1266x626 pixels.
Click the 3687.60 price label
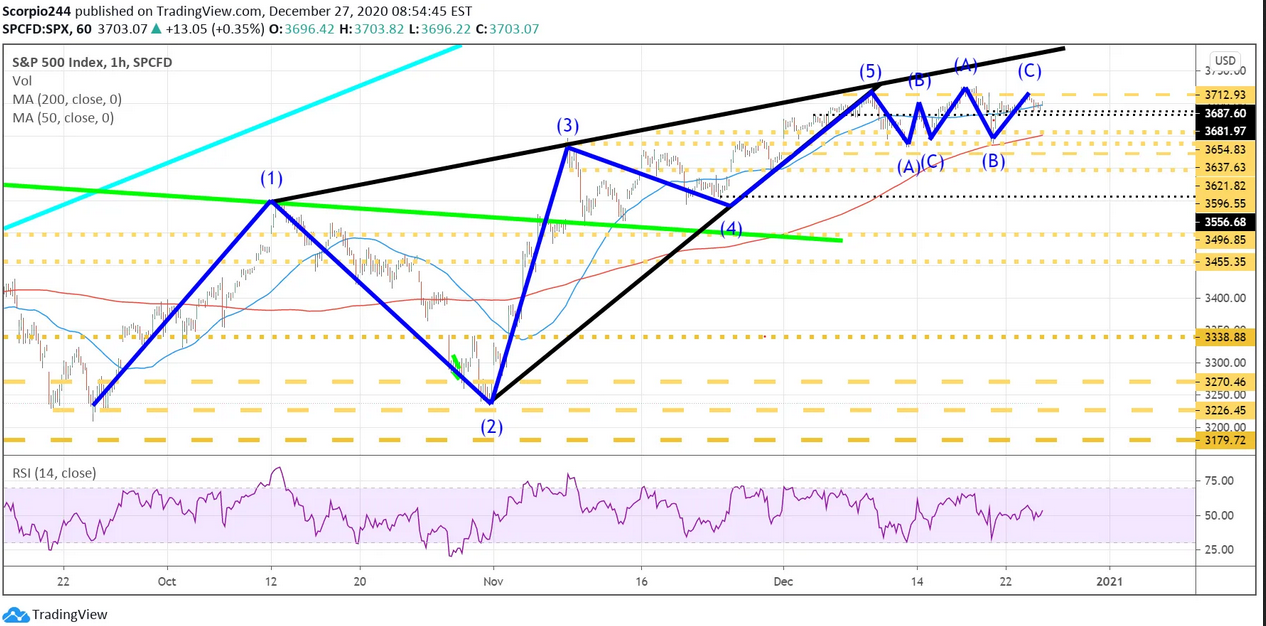tap(1225, 114)
